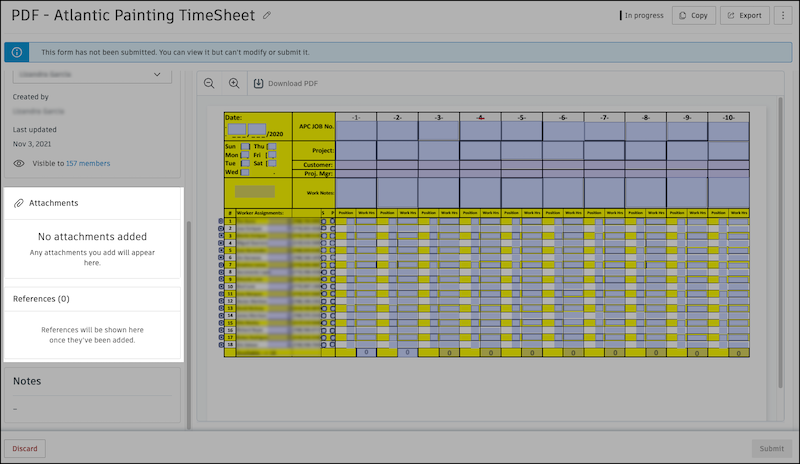
Task: Edit the form title with pencil icon
Action: (266, 15)
